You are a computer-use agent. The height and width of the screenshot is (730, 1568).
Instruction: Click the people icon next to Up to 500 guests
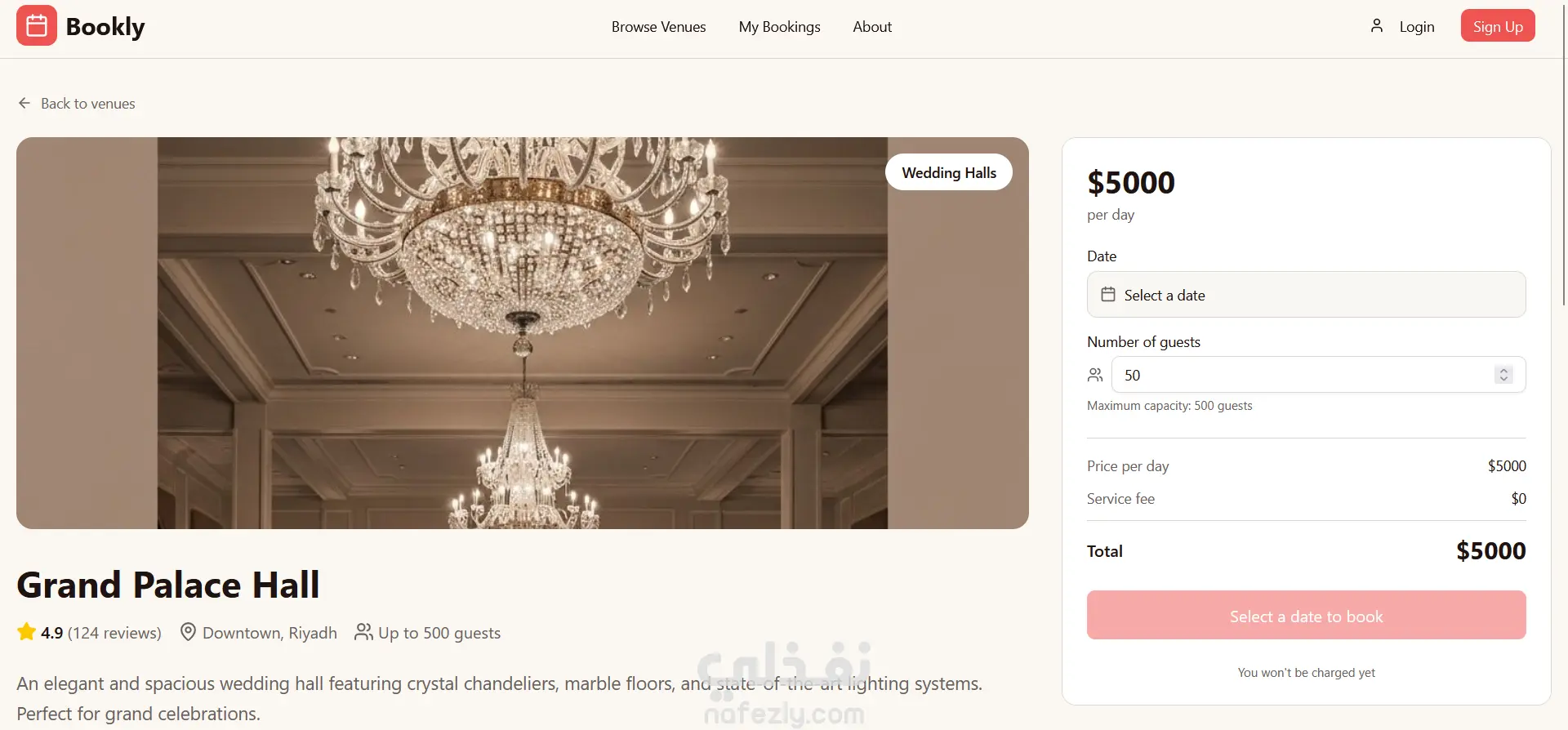pyautogui.click(x=363, y=632)
